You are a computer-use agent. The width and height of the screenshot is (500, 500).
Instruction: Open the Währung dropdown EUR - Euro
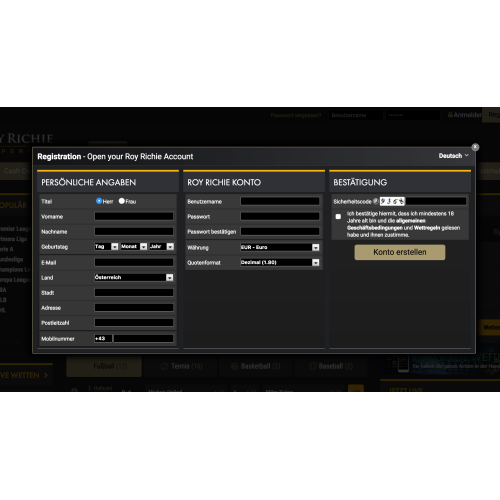pos(280,247)
